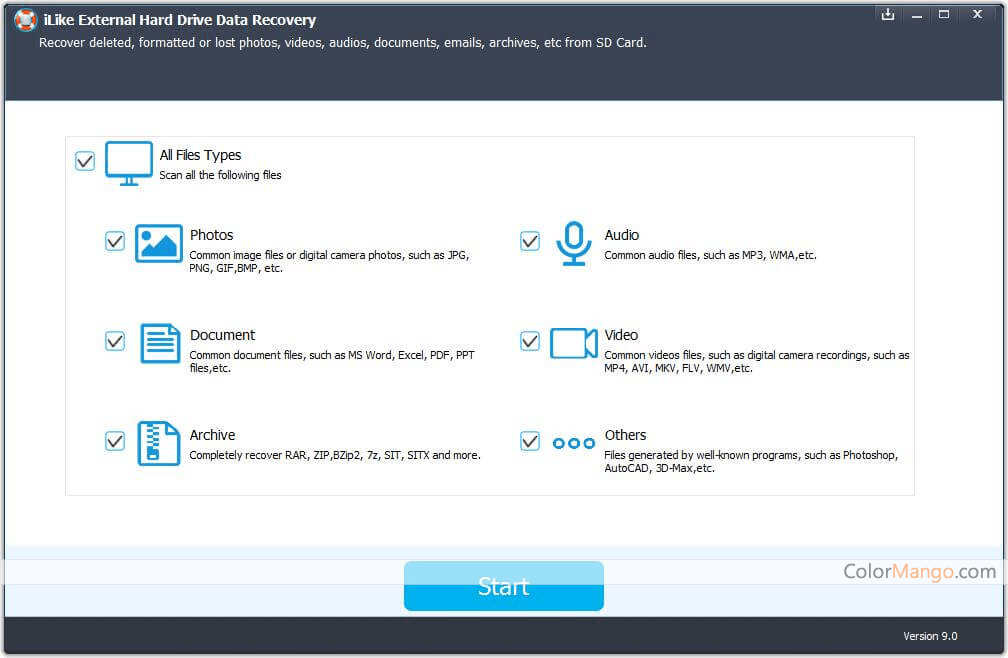
Task: Toggle the Audio checkbox
Action: [x=530, y=241]
